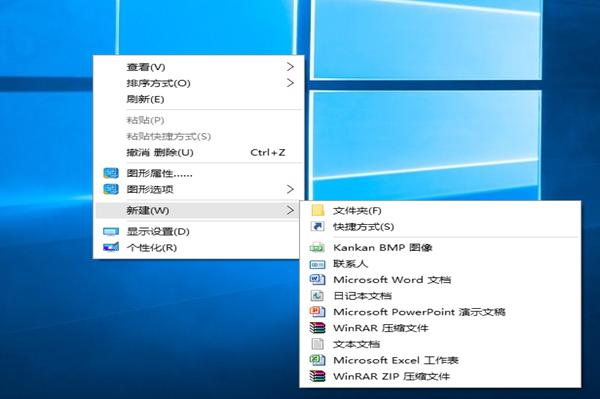Select 撤消 删除(U) in the menu
The image size is (600, 399).
click(x=199, y=153)
